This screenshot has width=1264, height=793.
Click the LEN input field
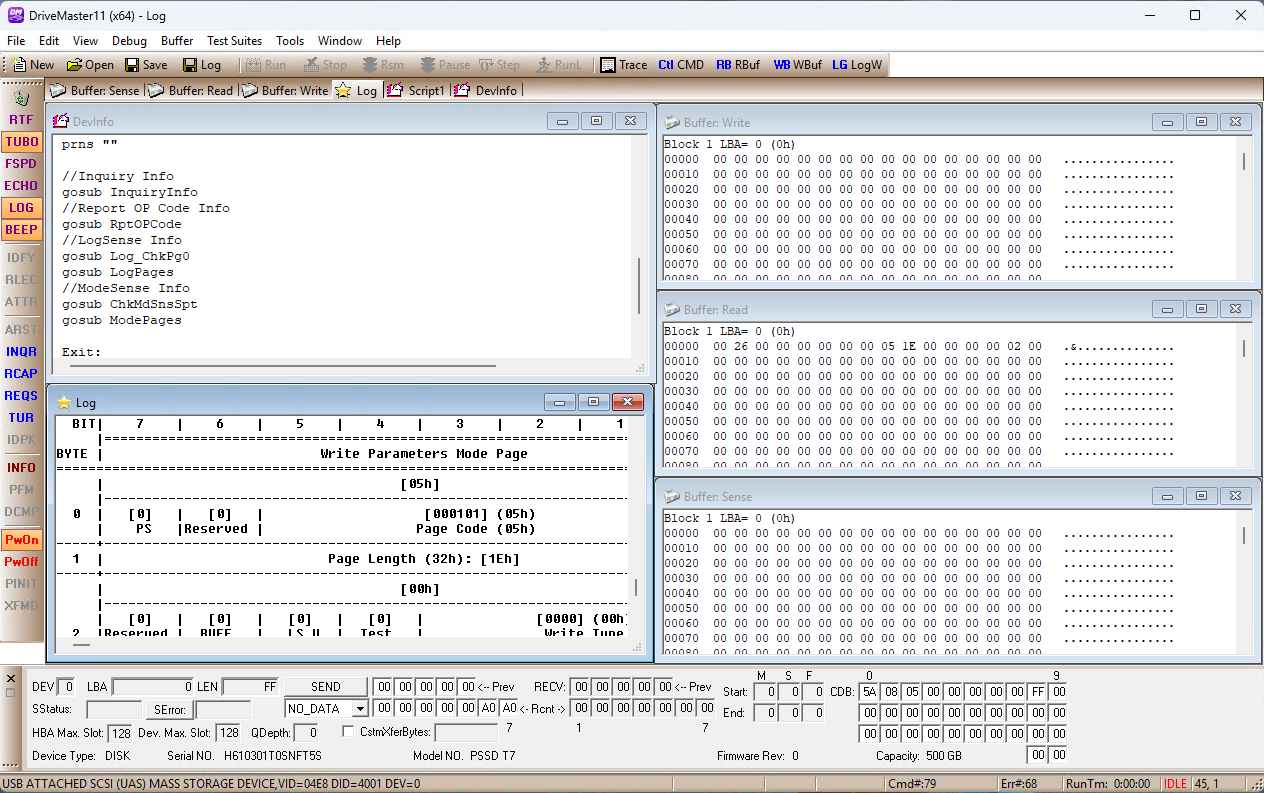pos(250,687)
